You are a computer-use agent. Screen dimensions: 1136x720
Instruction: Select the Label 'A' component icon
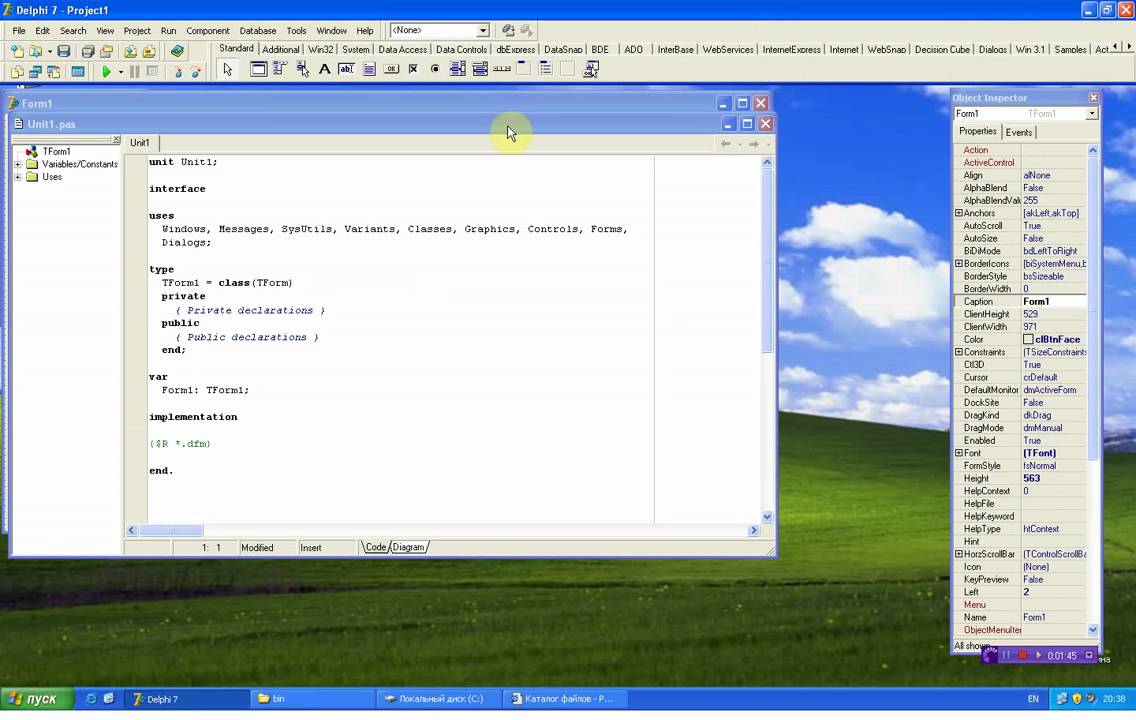[x=324, y=70]
